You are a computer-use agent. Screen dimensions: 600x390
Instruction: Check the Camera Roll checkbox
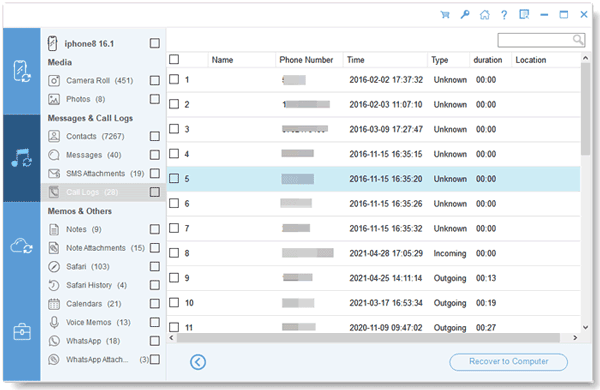[x=155, y=80]
